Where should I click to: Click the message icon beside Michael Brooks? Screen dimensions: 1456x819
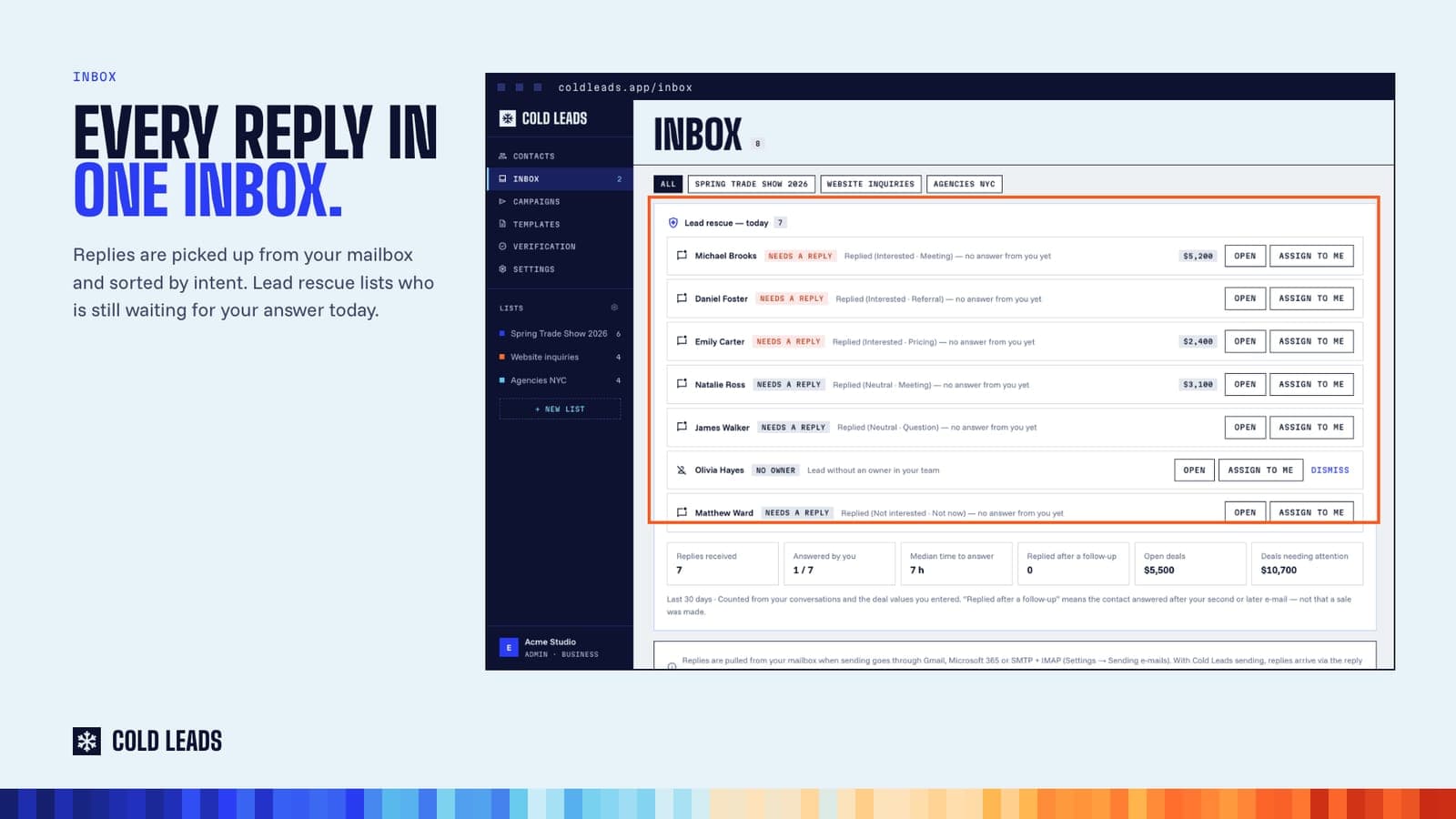tap(682, 256)
